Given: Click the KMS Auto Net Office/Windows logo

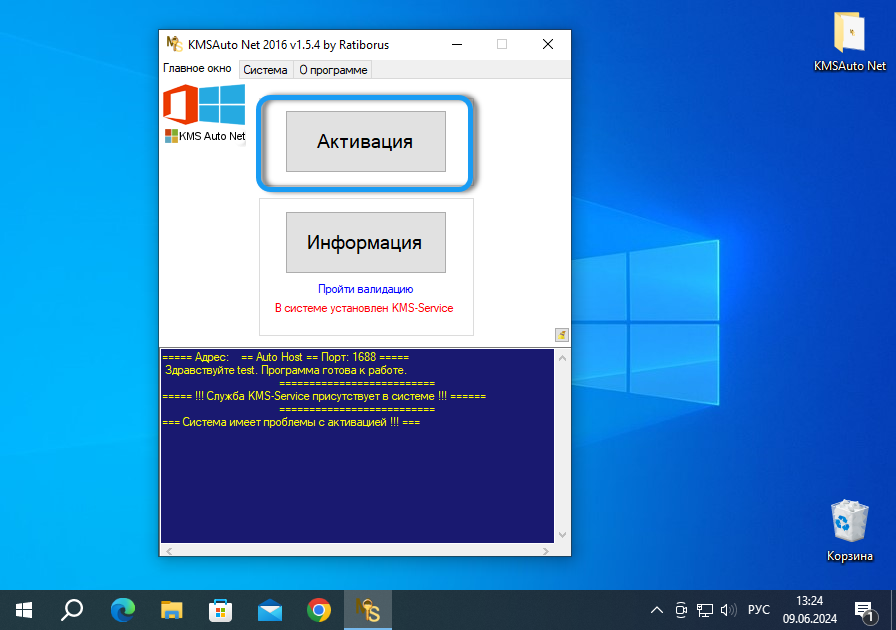Looking at the screenshot, I should coord(205,114).
